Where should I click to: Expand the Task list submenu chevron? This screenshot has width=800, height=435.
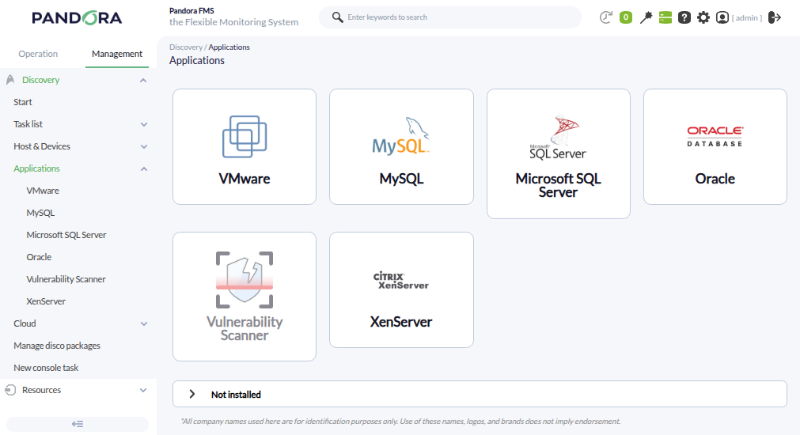coord(144,124)
